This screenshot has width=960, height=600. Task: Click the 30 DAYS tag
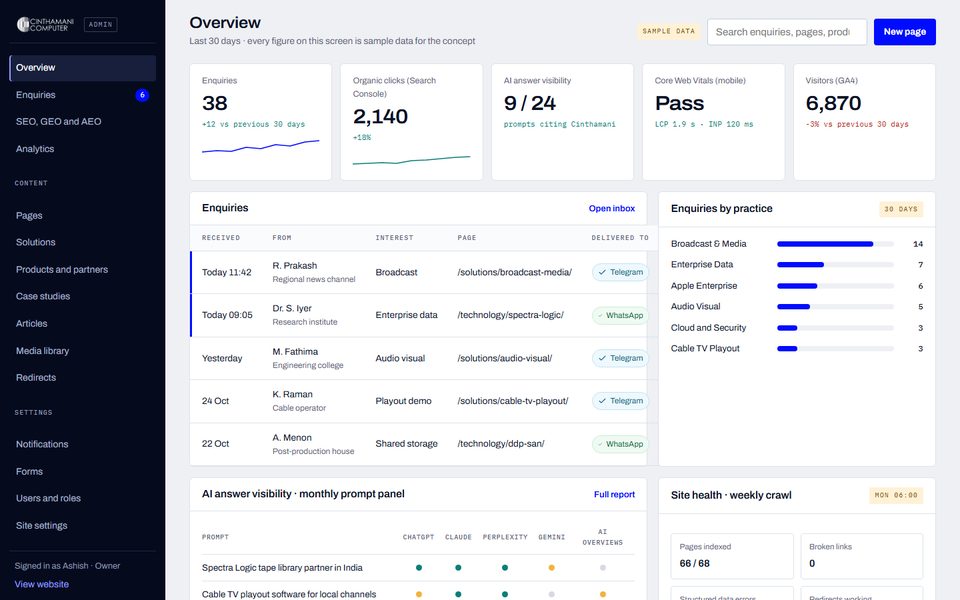pos(901,209)
